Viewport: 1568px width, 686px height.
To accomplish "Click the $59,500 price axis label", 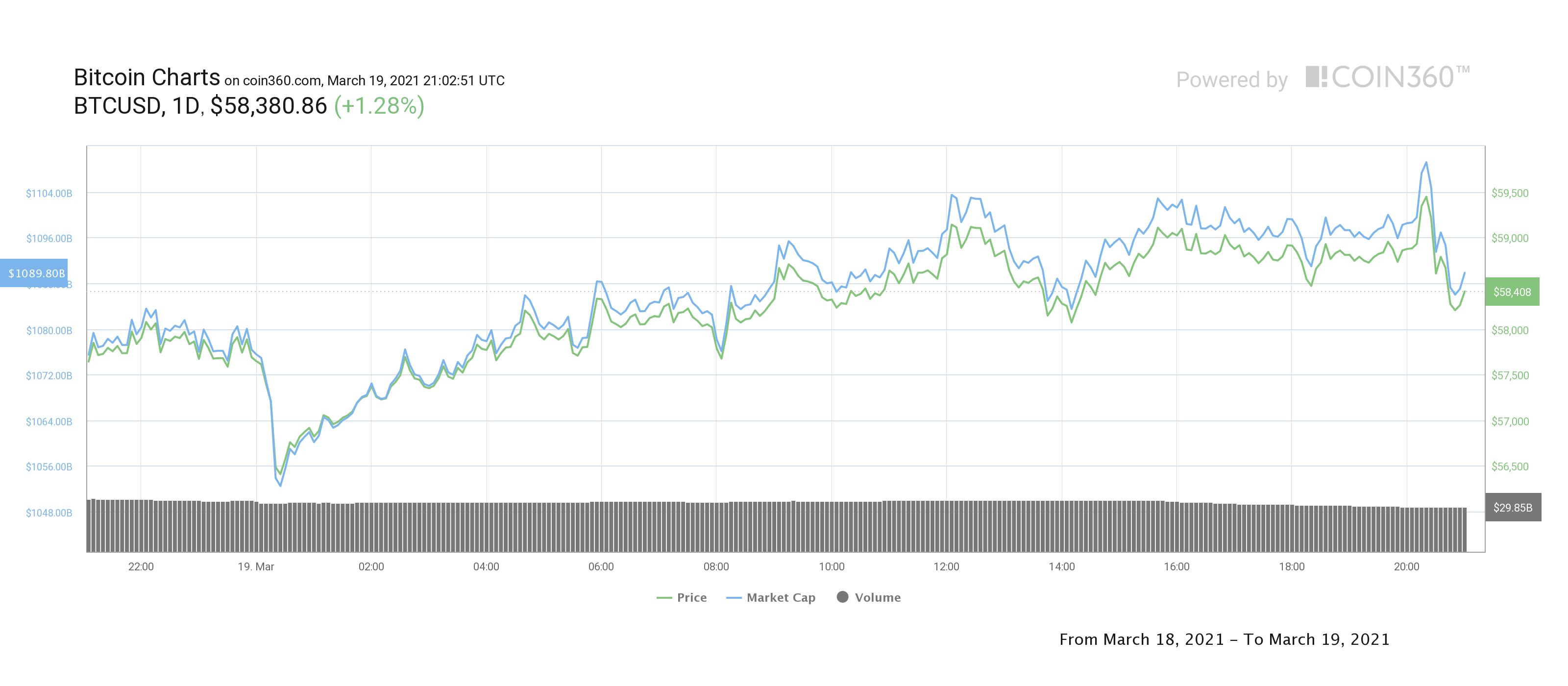I will pos(1510,193).
